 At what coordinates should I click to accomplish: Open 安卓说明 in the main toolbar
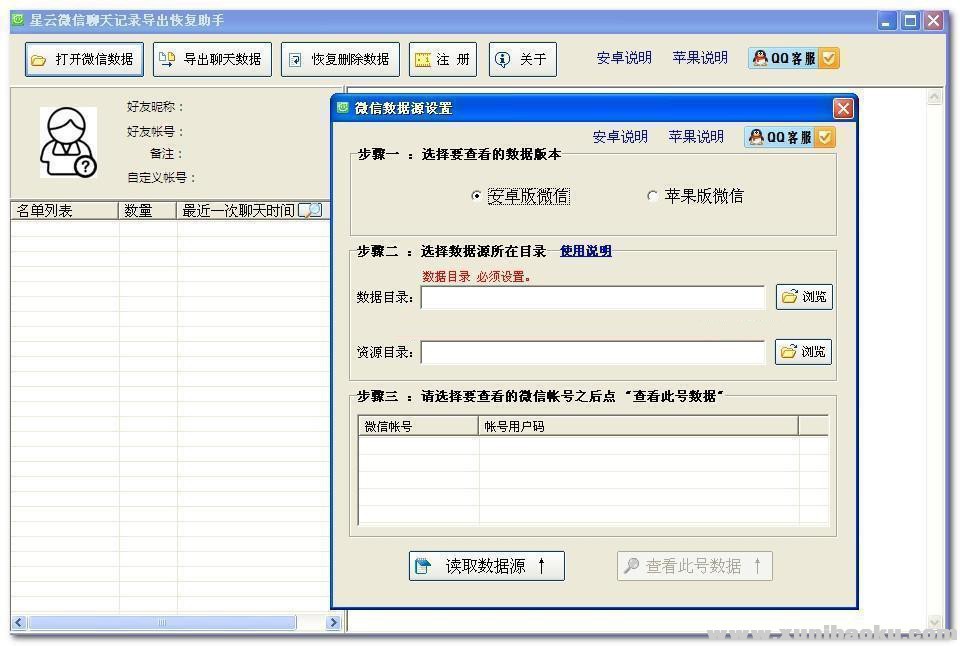624,58
